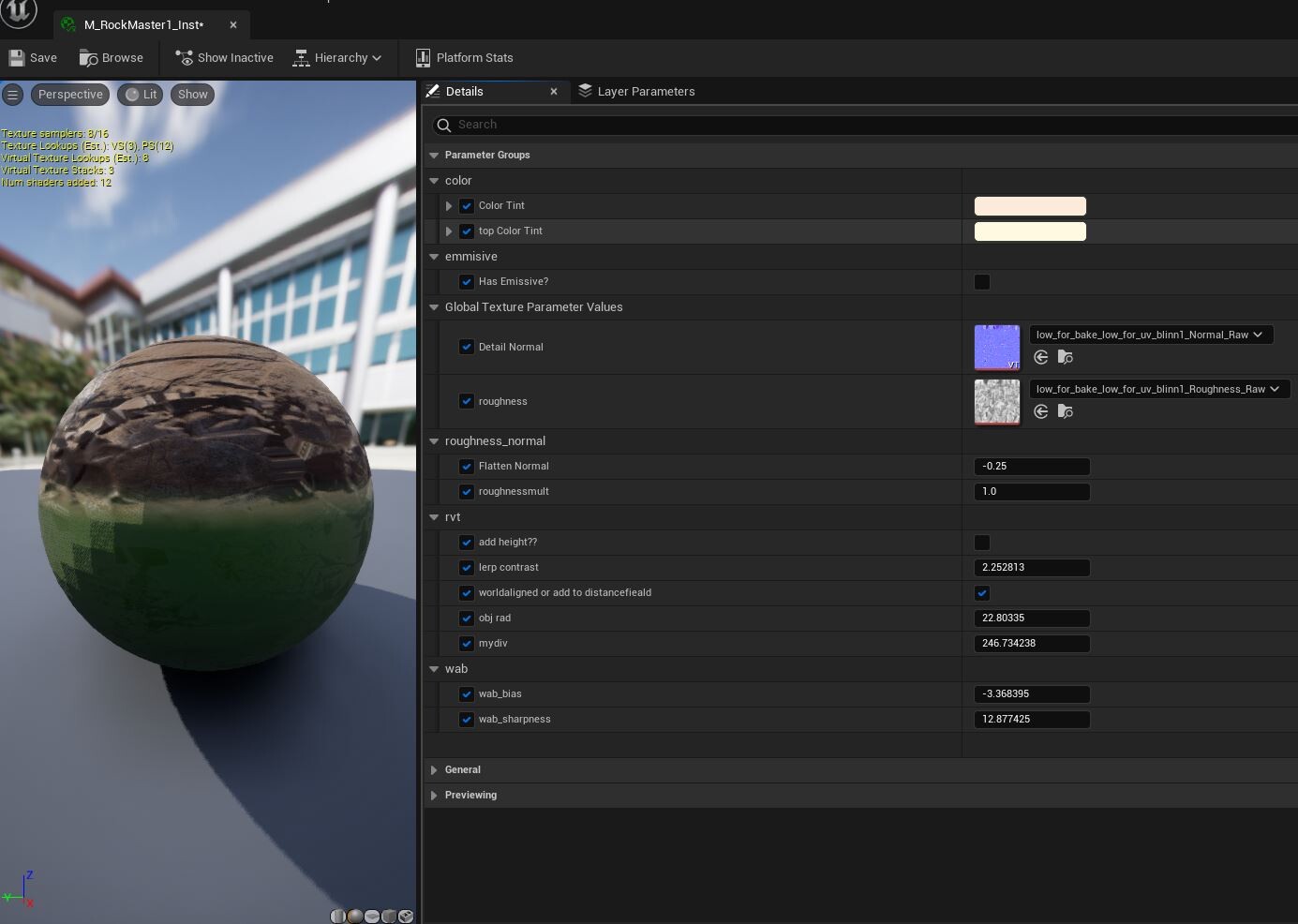Uncheck top Color Tint override checkbox
The height and width of the screenshot is (924, 1298).
coord(467,231)
